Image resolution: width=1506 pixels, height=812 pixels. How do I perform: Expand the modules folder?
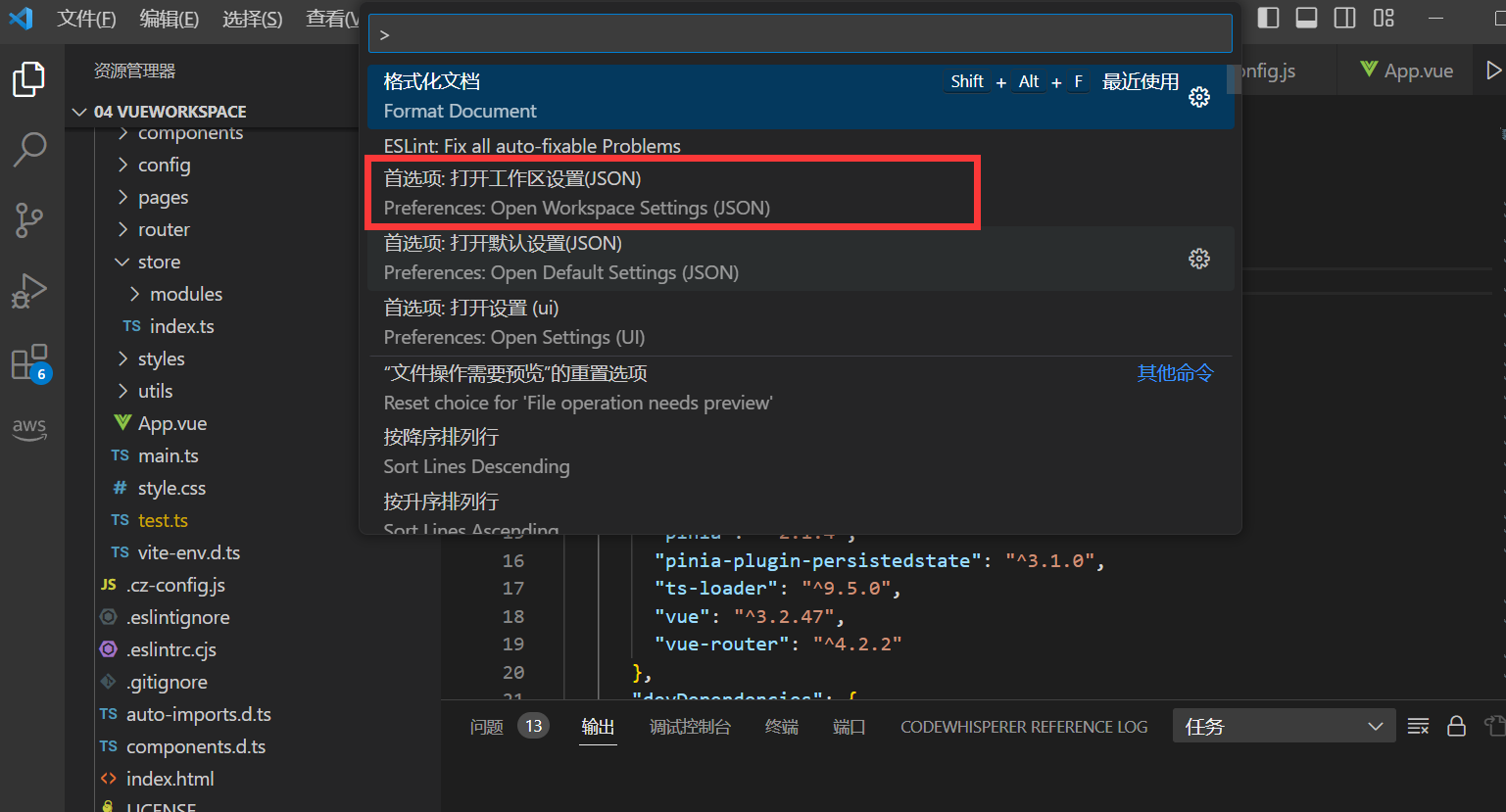click(x=186, y=294)
